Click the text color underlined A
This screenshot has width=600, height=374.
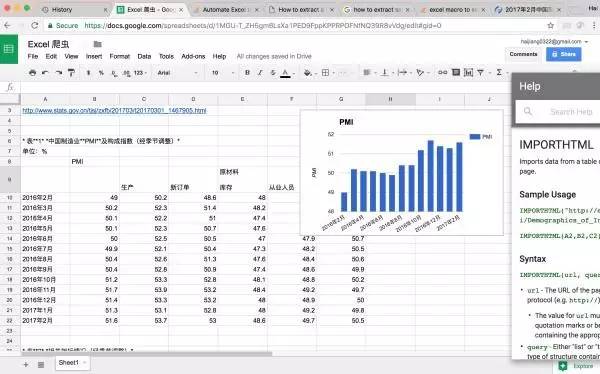point(285,73)
